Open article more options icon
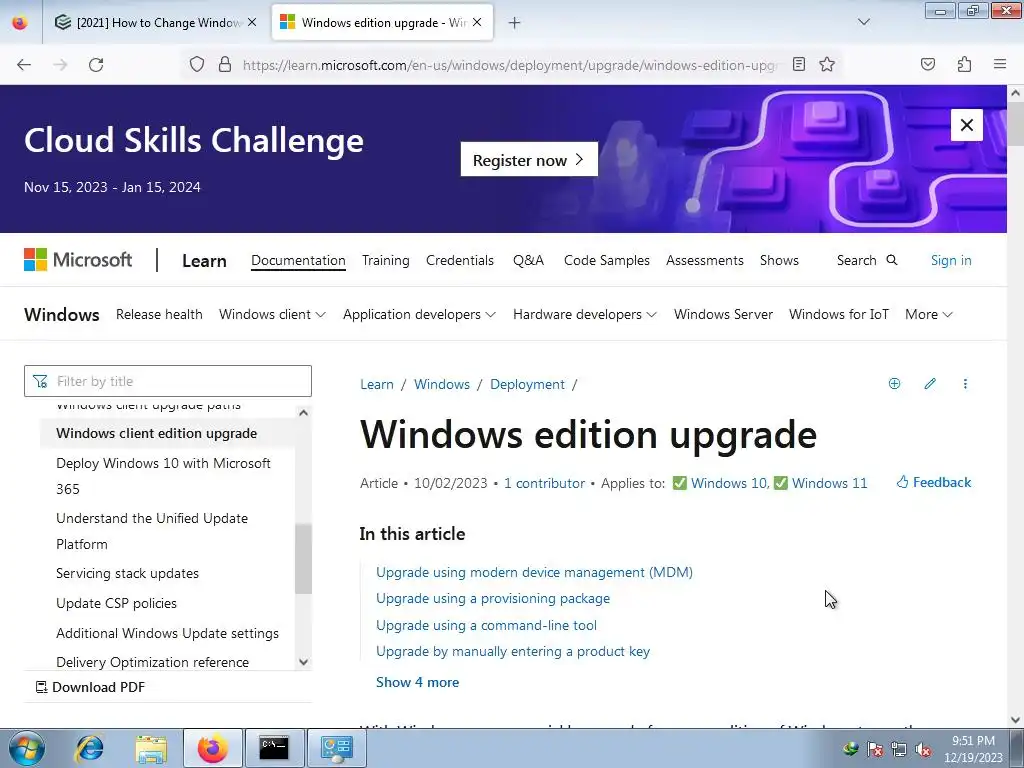Viewport: 1024px width, 768px height. pos(965,383)
